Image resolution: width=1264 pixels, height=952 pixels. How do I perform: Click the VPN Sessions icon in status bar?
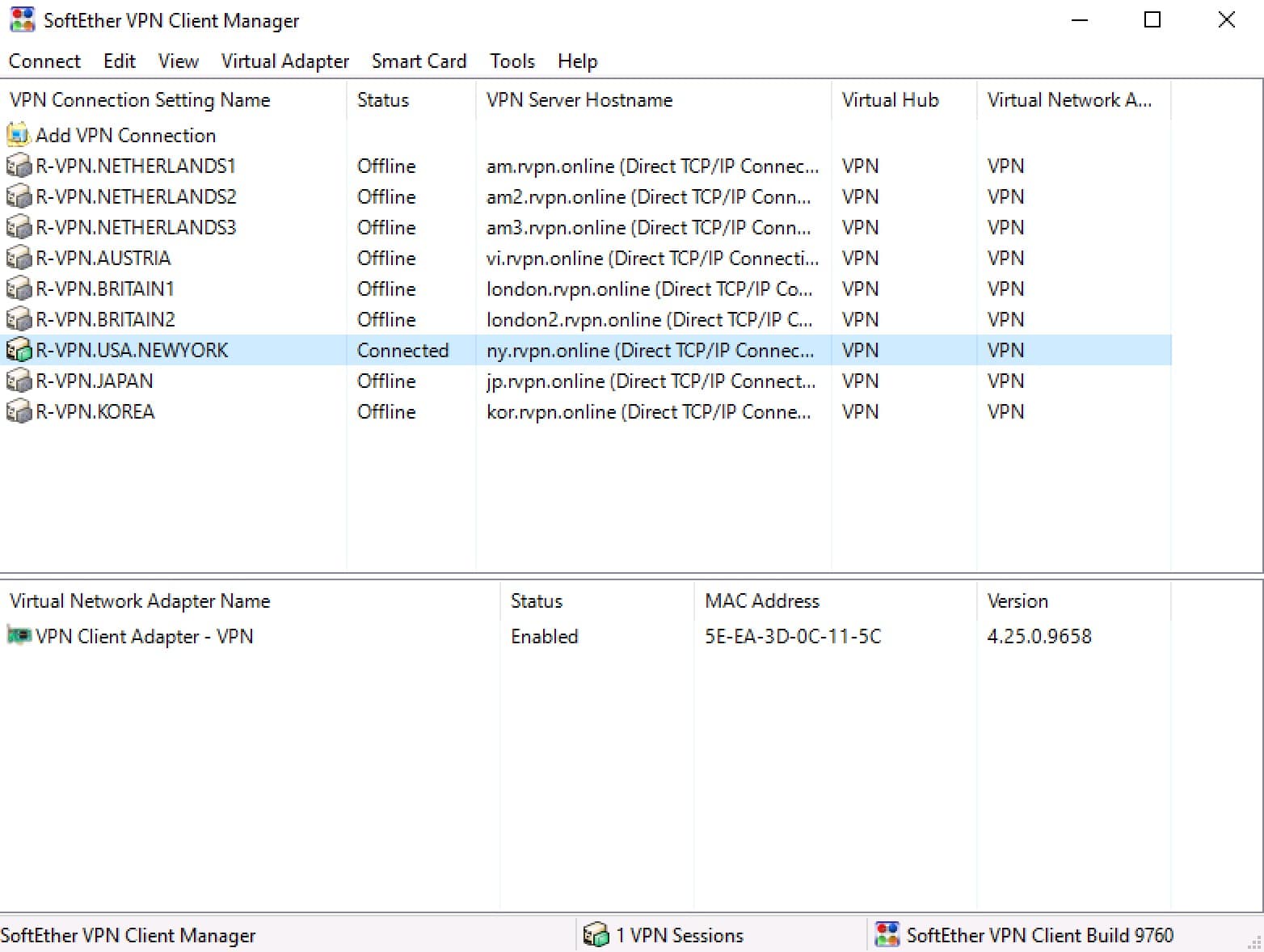coord(596,934)
